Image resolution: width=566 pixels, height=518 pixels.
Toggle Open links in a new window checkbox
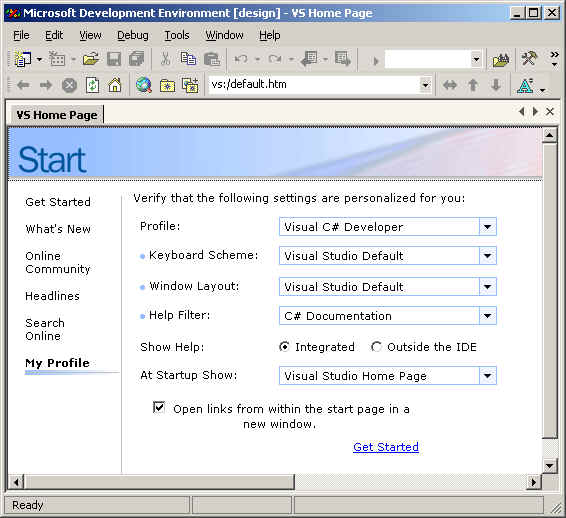click(x=159, y=407)
